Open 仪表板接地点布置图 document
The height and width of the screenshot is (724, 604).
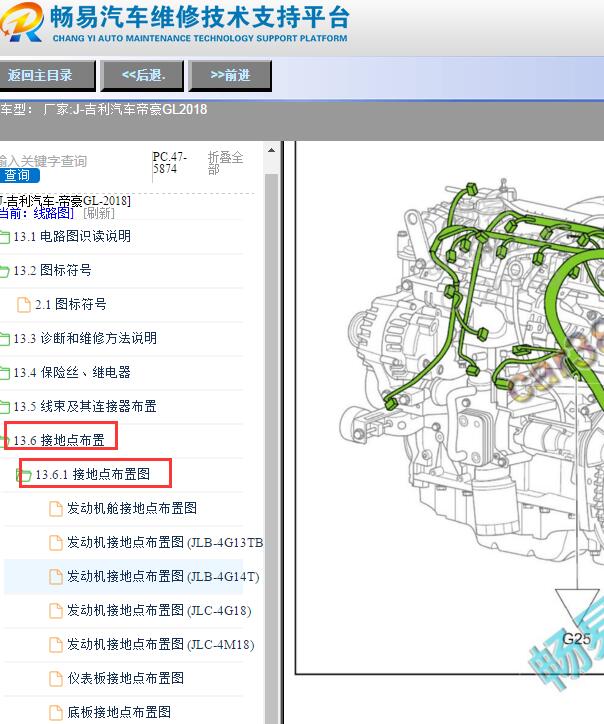126,678
